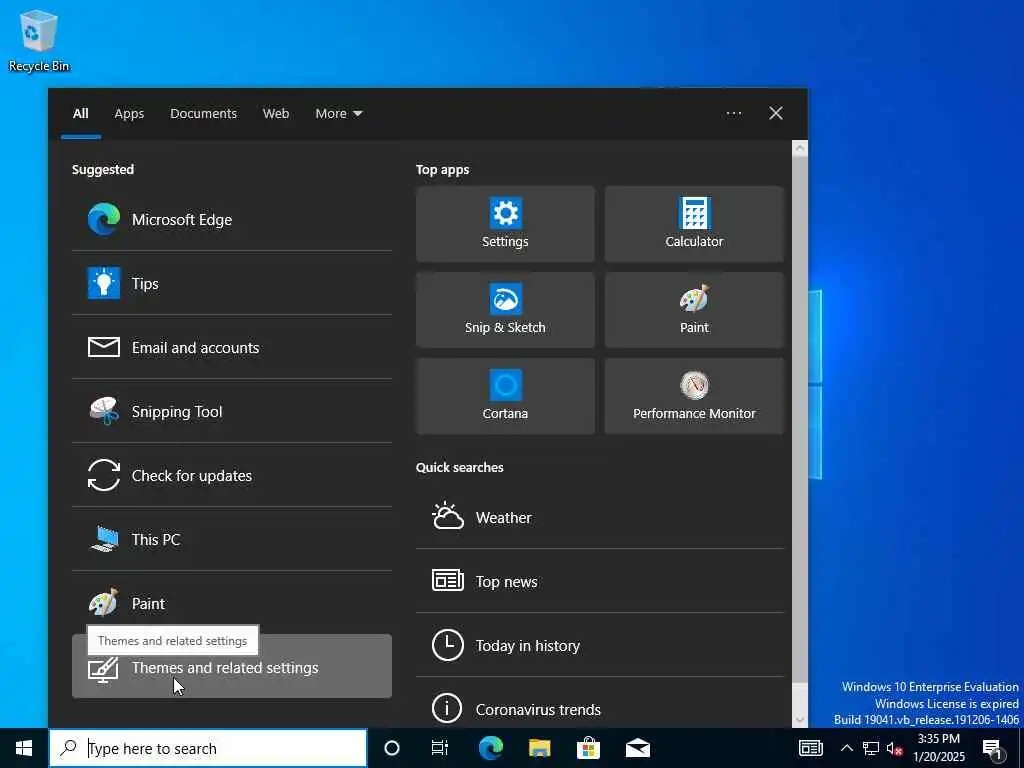This screenshot has width=1024, height=768.
Task: Click the Windows Start button
Action: (x=24, y=748)
